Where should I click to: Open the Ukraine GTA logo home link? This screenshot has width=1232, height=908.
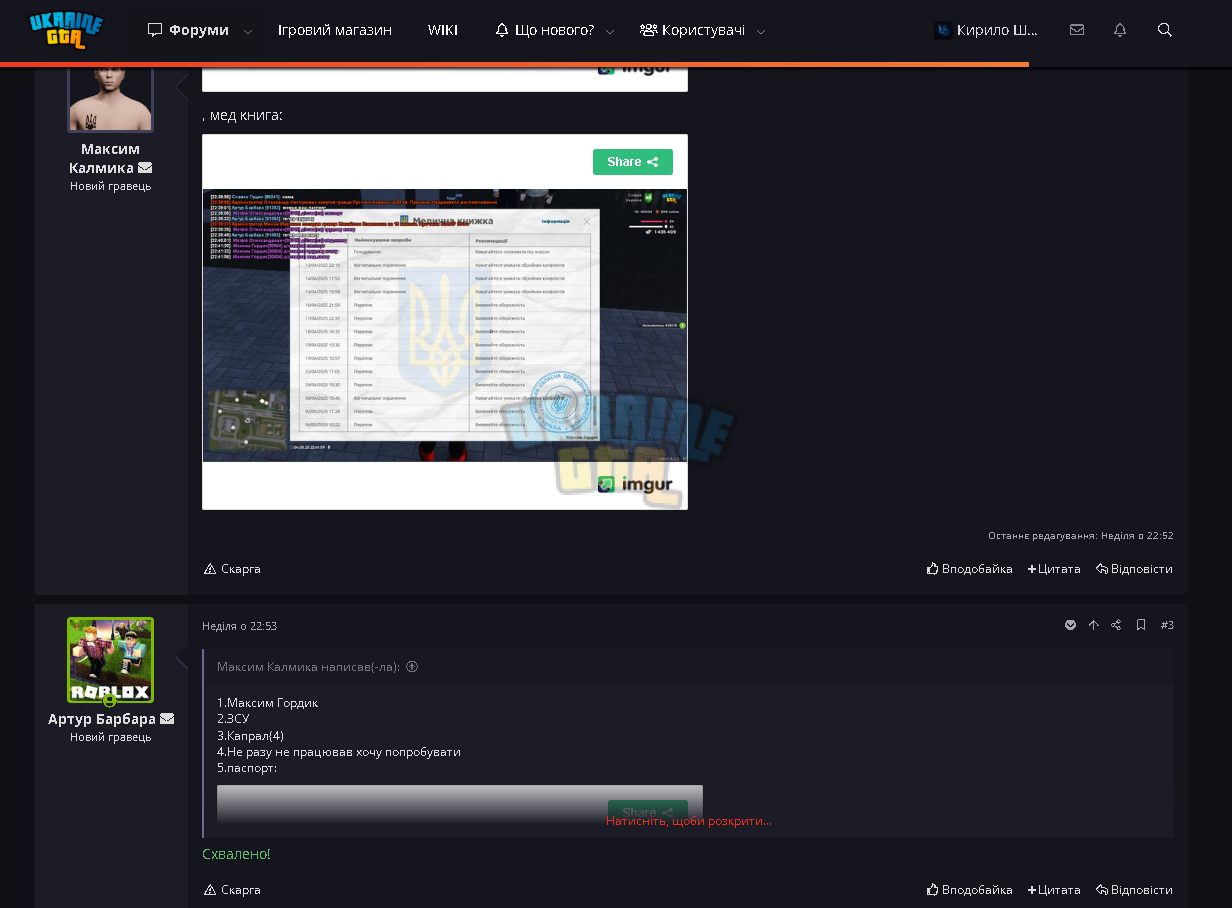coord(66,30)
